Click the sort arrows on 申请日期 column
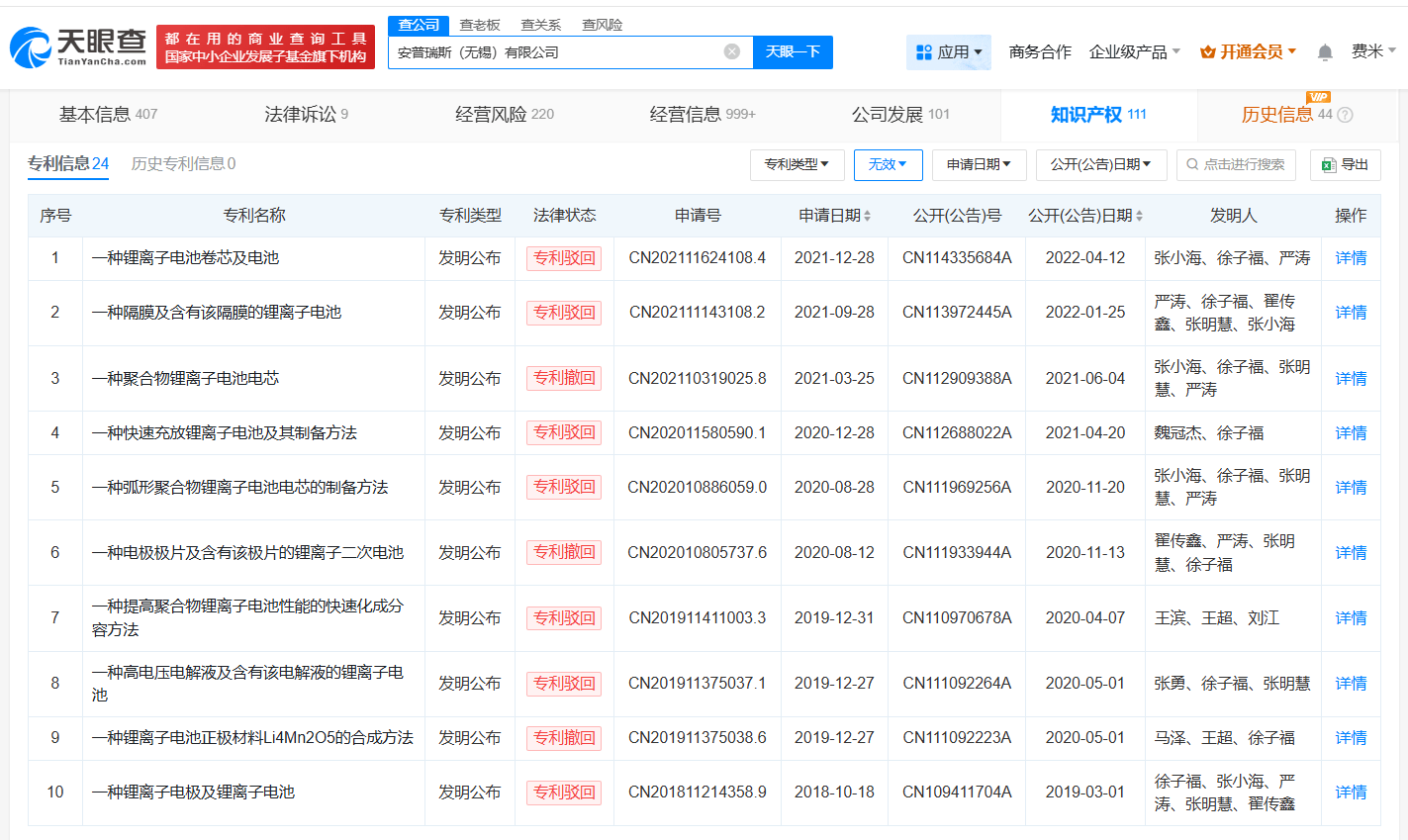Screen dimensions: 1408x840 868,216
